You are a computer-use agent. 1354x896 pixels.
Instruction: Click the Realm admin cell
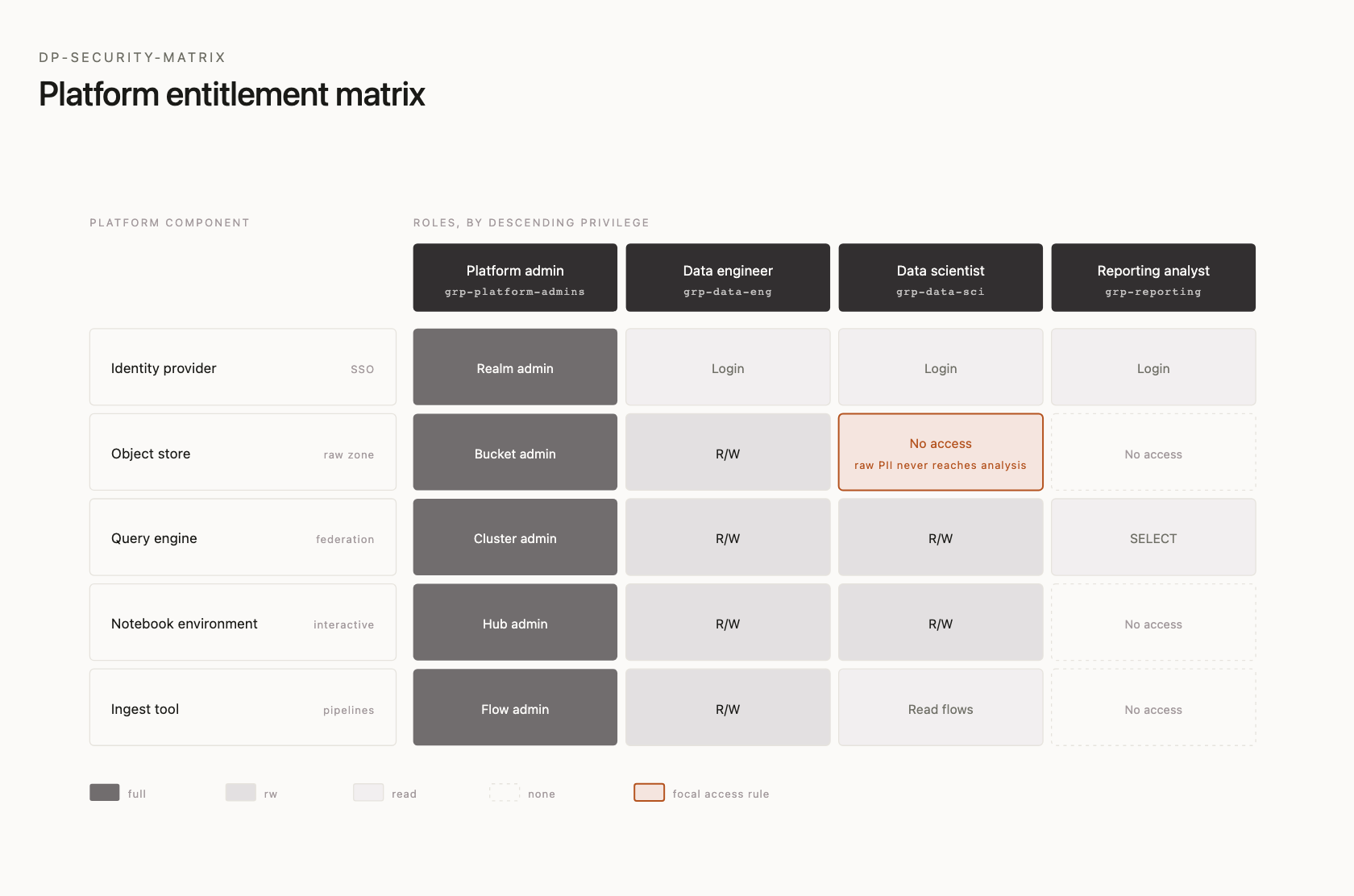[515, 367]
